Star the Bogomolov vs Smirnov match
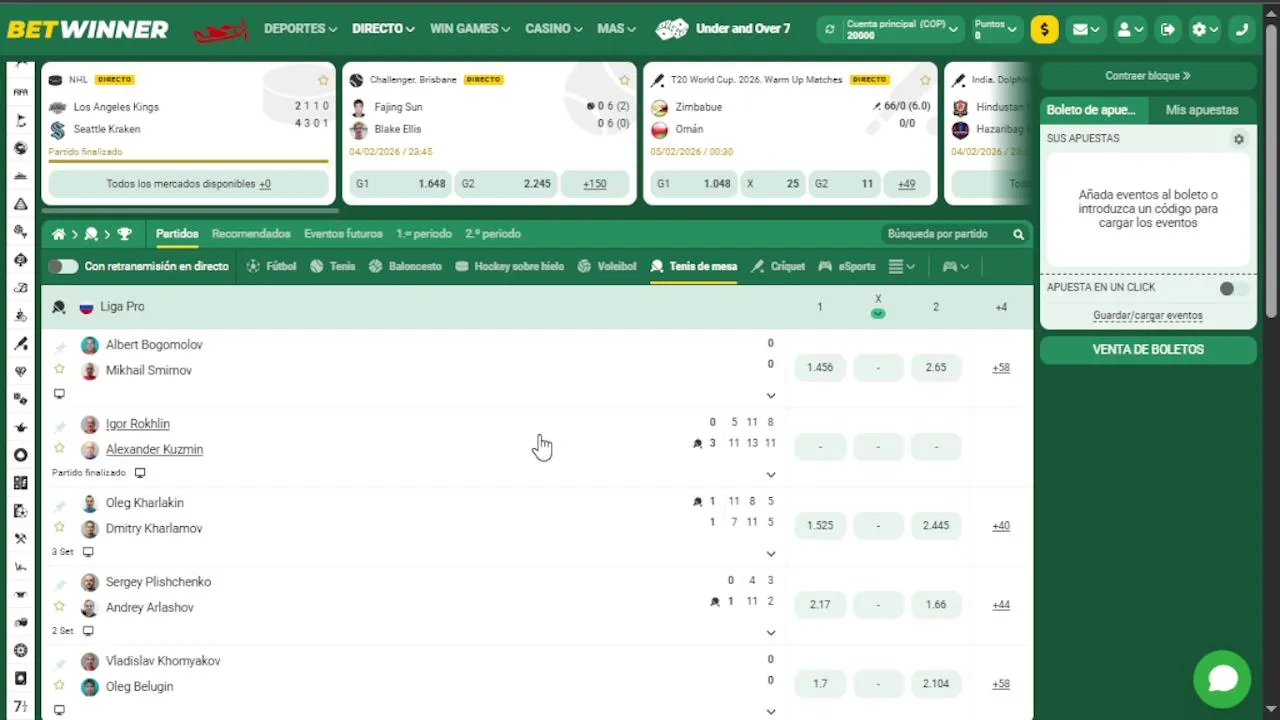 59,369
